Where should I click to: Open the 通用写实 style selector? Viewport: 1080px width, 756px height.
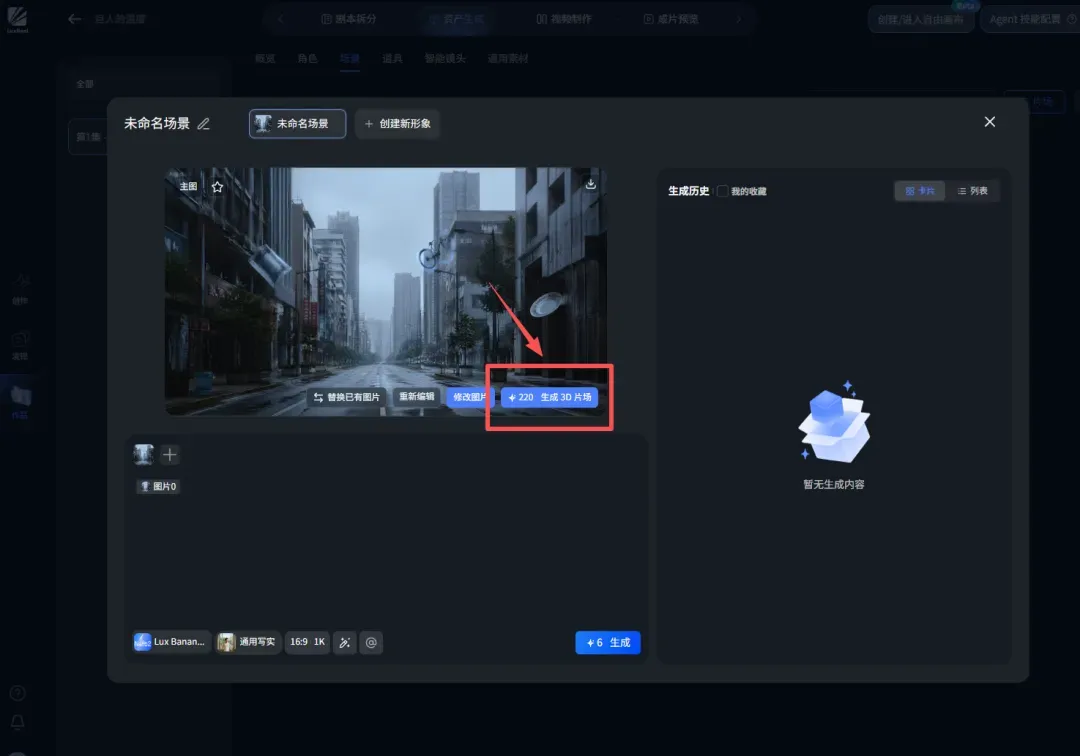[x=247, y=642]
